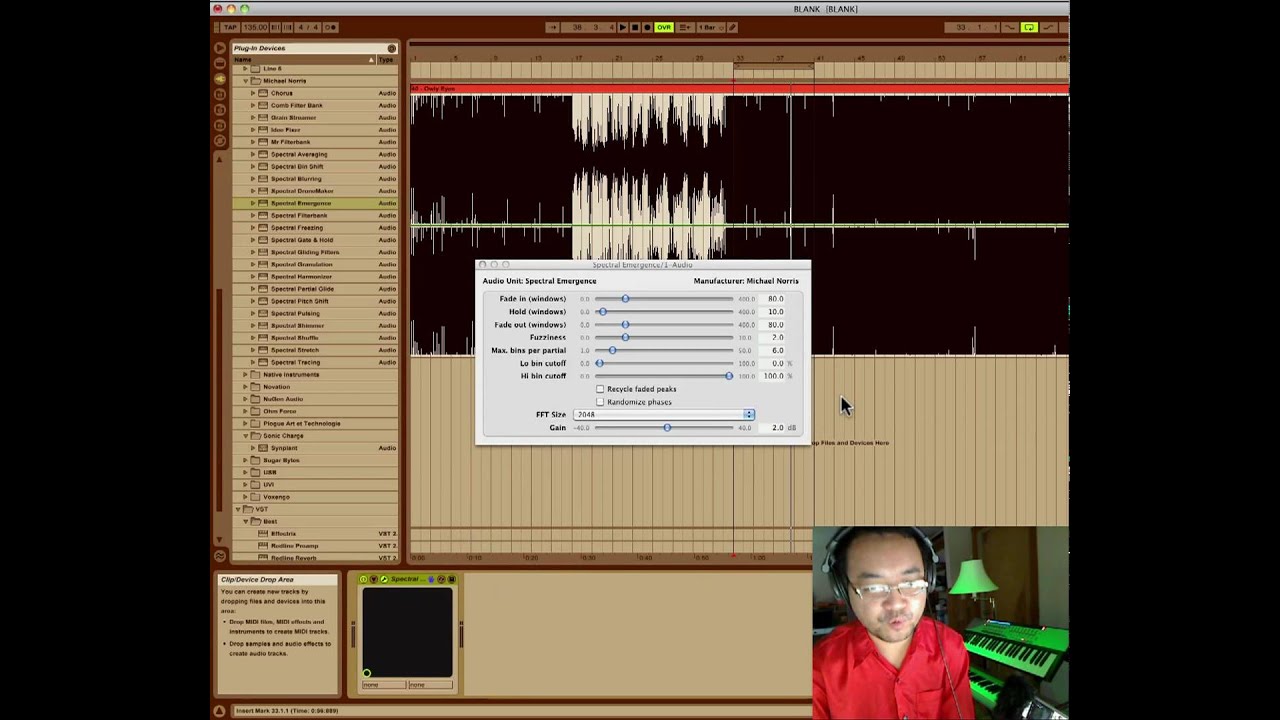Toggle the metronome button
The width and height of the screenshot is (1280, 720).
click(331, 27)
